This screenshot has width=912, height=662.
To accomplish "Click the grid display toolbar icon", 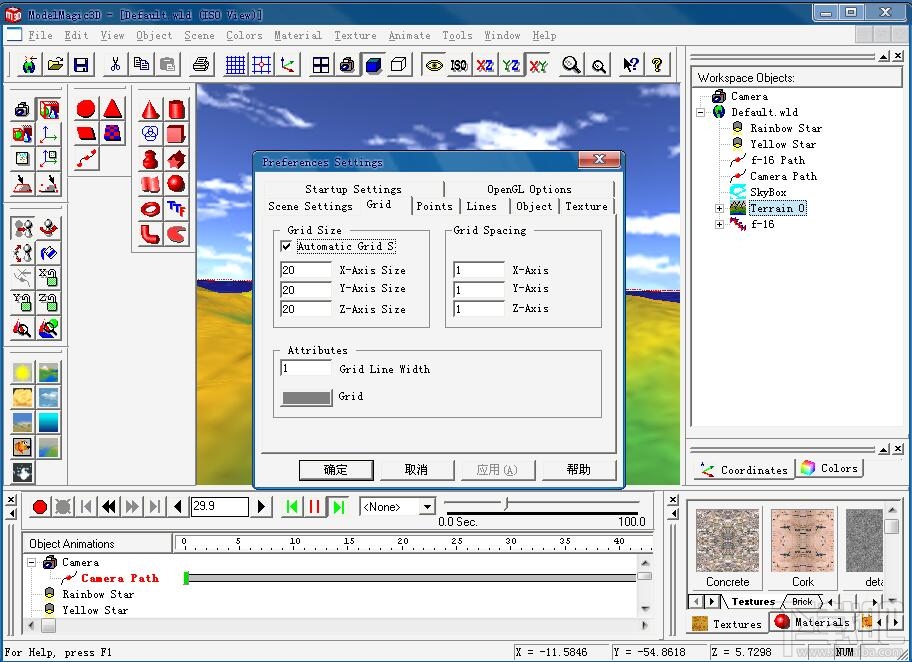I will (233, 64).
